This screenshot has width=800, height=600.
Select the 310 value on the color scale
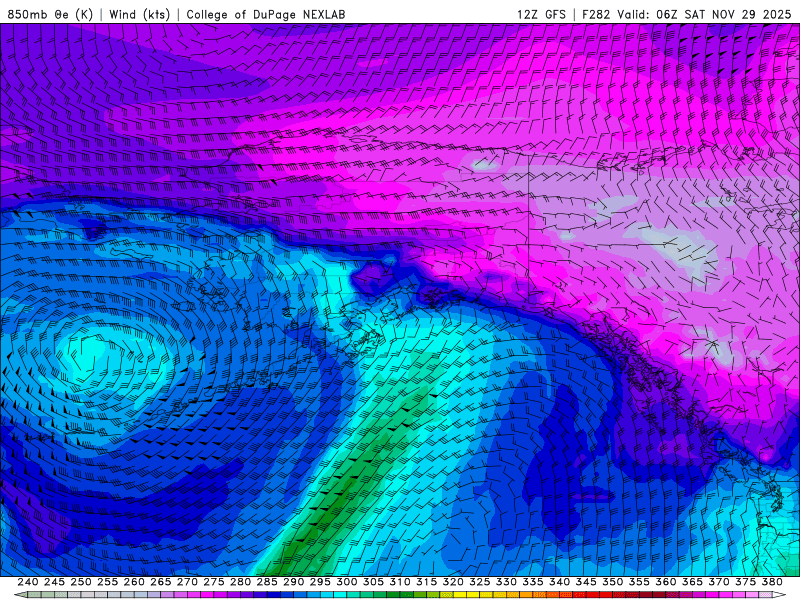(x=400, y=582)
